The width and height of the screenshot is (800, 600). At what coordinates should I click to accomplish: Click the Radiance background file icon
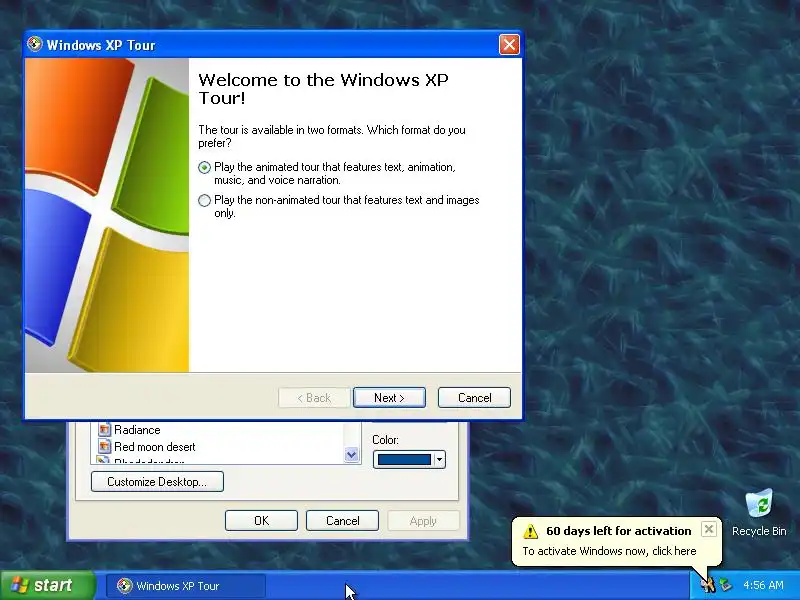click(105, 430)
